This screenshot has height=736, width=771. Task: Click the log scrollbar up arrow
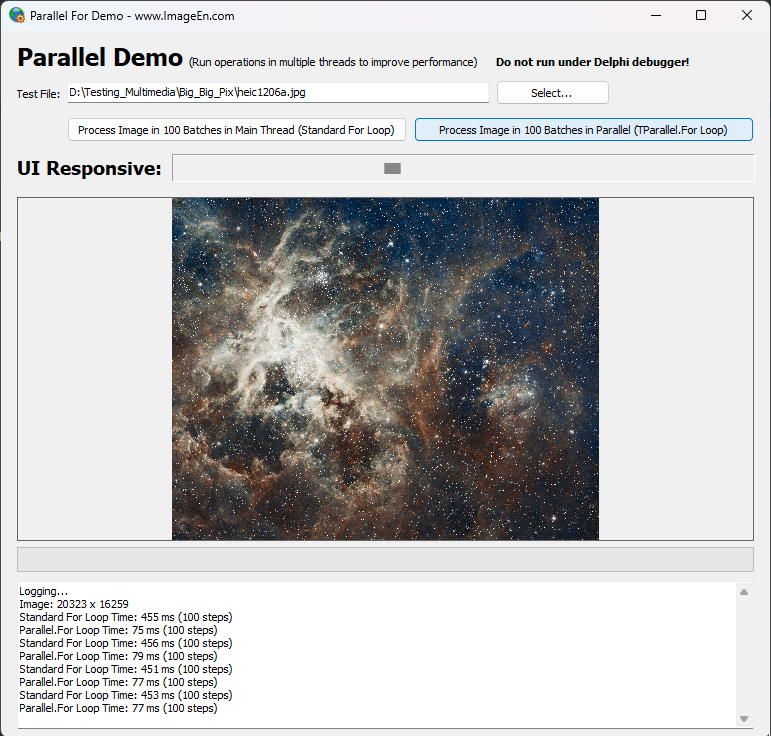pyautogui.click(x=744, y=592)
